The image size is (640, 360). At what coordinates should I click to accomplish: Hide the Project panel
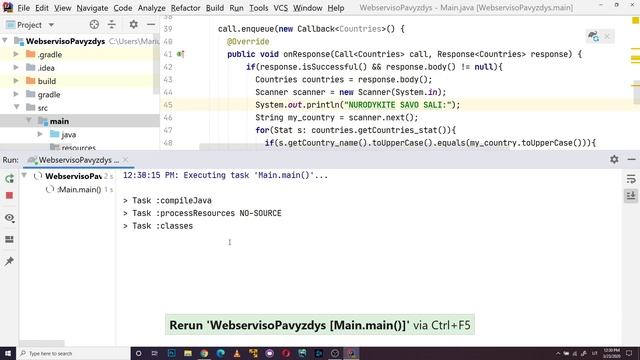151,24
